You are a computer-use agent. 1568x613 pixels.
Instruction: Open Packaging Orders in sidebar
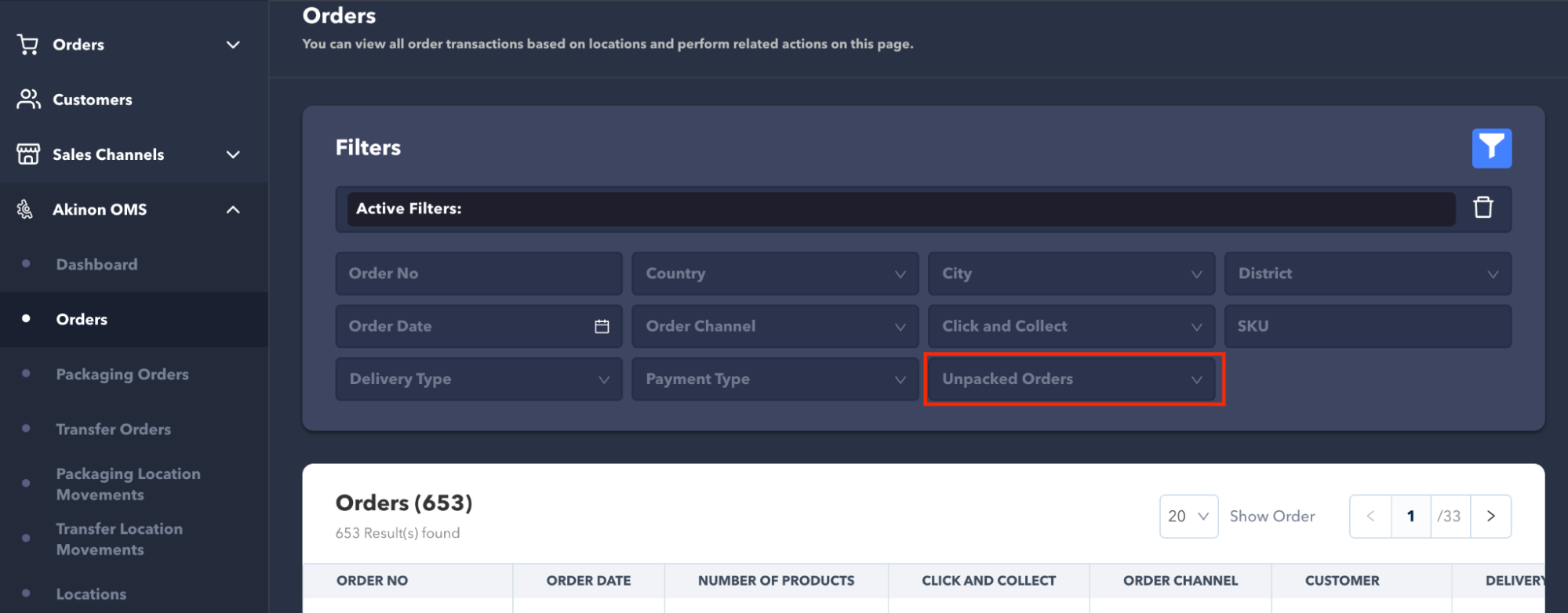[x=122, y=375]
